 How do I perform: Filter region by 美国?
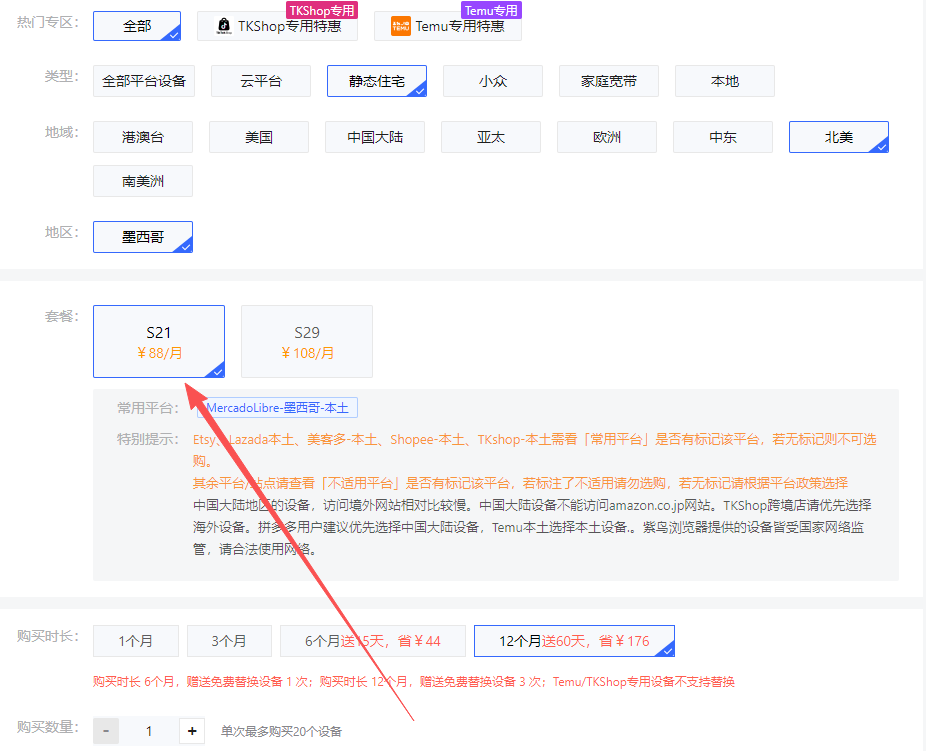[259, 138]
